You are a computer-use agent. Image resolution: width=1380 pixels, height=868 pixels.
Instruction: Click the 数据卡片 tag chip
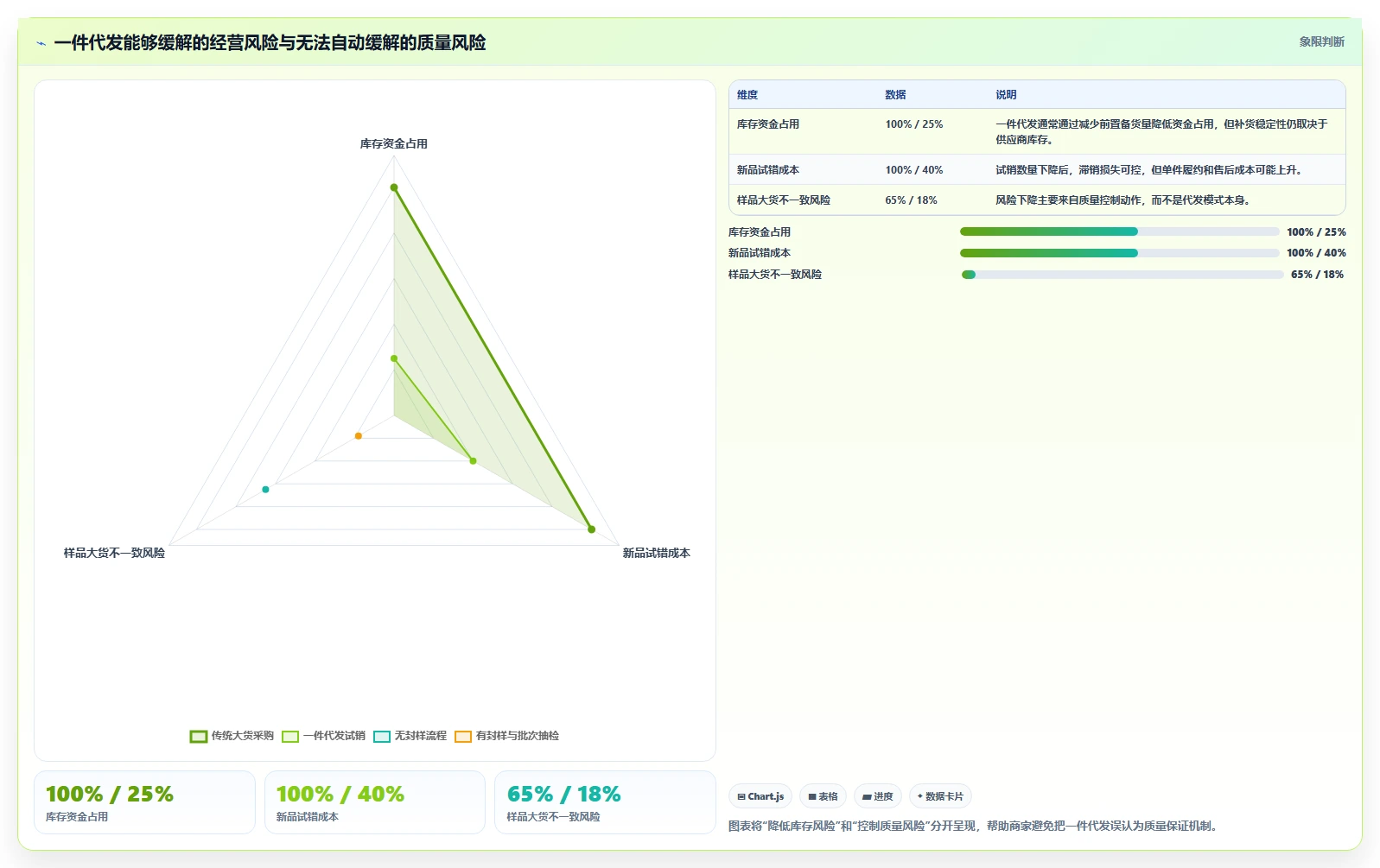pos(940,796)
